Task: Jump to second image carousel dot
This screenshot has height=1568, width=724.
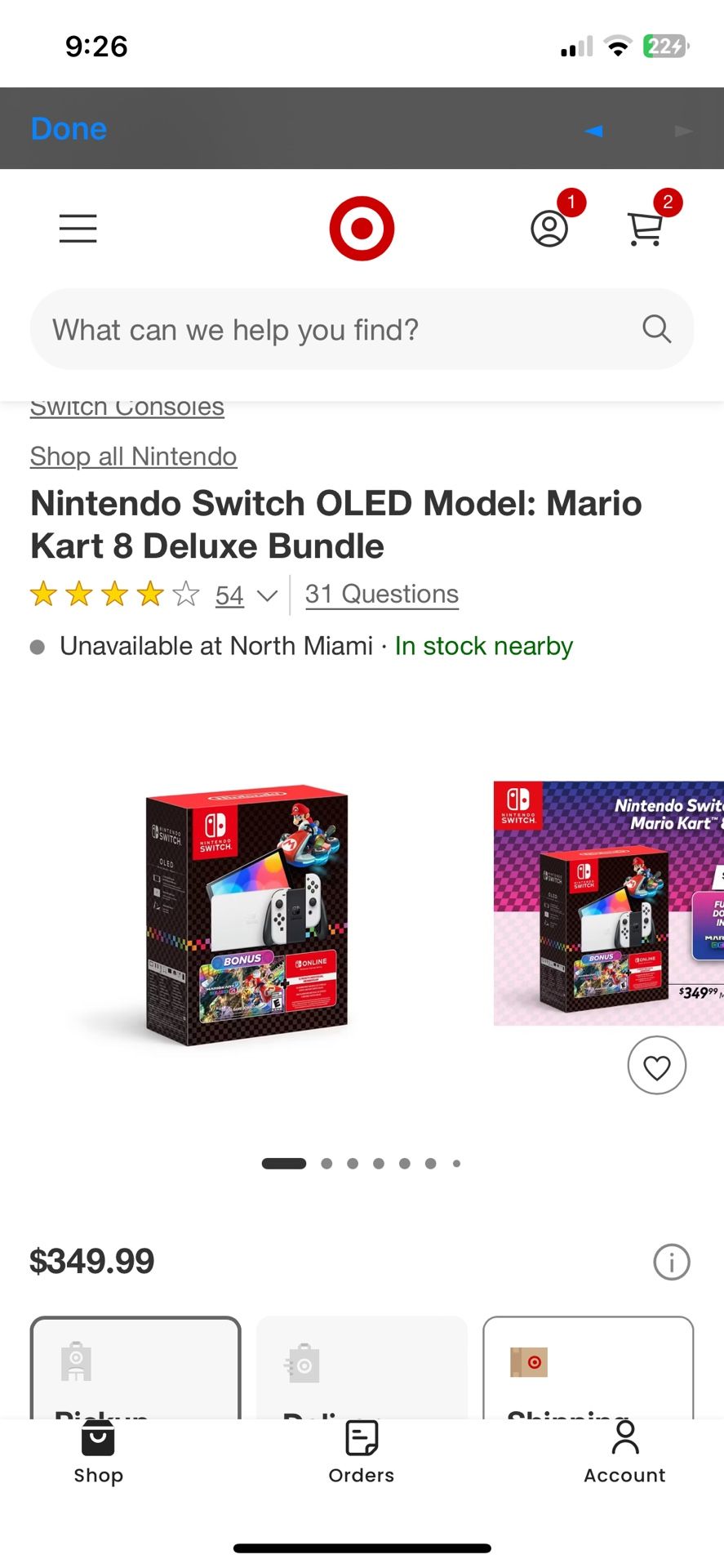Action: pyautogui.click(x=326, y=1164)
